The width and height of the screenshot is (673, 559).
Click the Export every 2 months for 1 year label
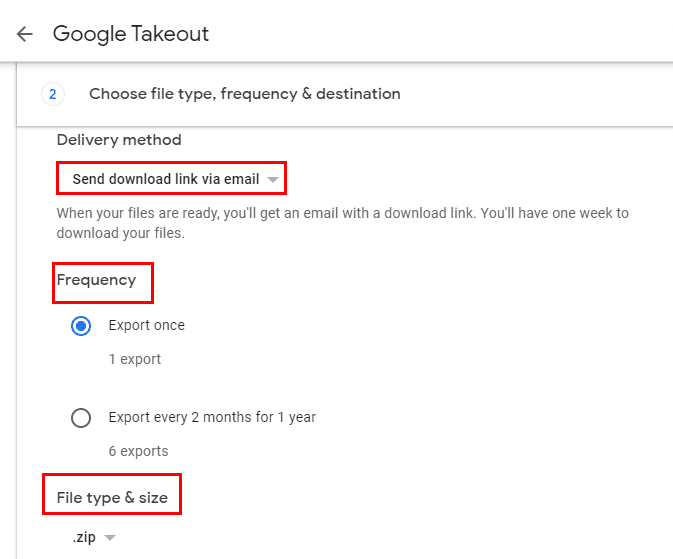tap(212, 417)
